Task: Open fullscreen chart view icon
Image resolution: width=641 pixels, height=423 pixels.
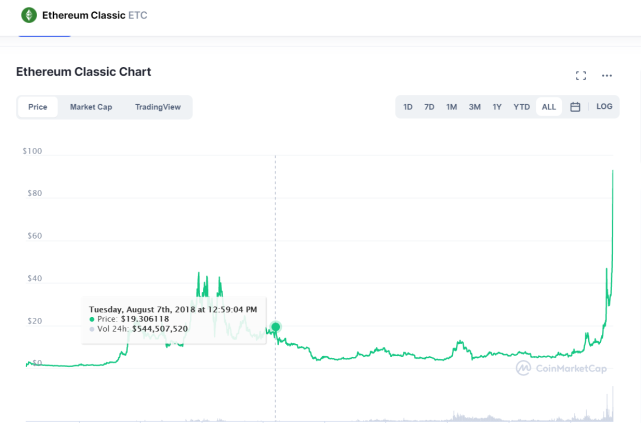Action: (580, 76)
